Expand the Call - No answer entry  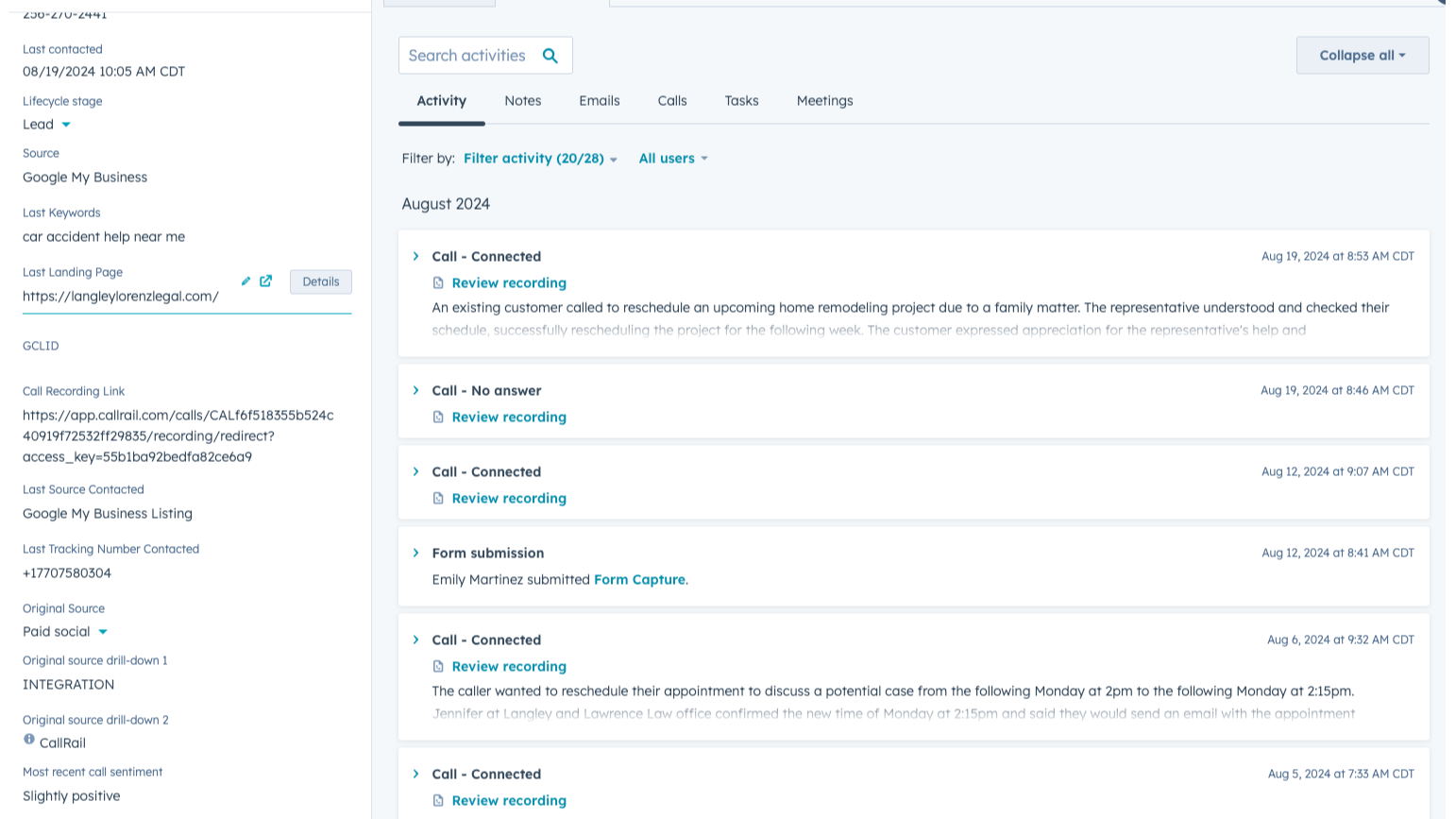pyautogui.click(x=415, y=391)
